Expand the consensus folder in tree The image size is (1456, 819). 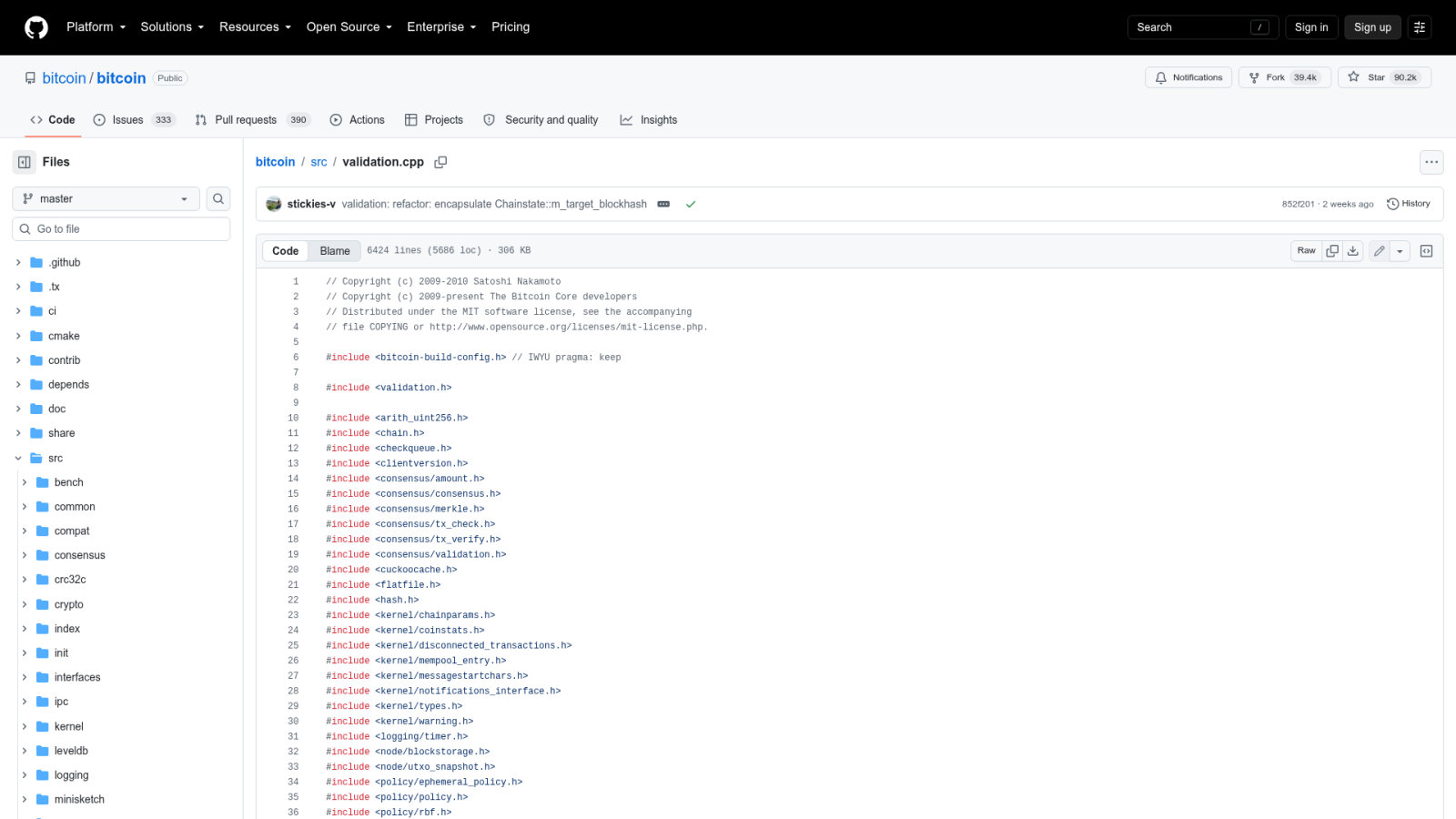[x=25, y=555]
